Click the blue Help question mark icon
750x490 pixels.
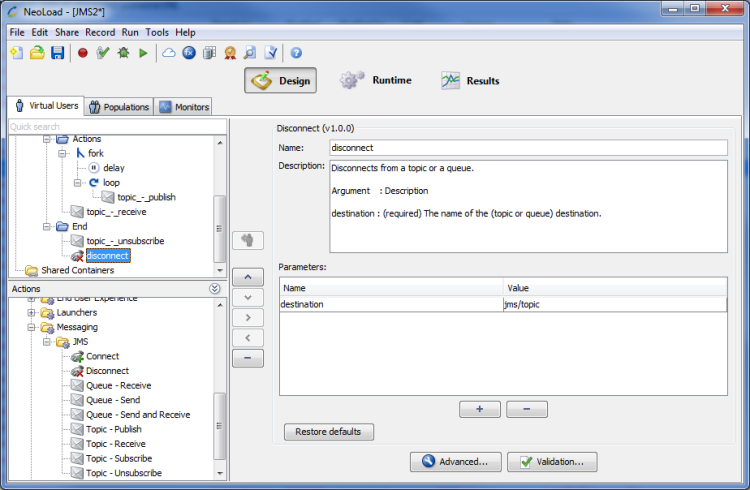pyautogui.click(x=296, y=52)
